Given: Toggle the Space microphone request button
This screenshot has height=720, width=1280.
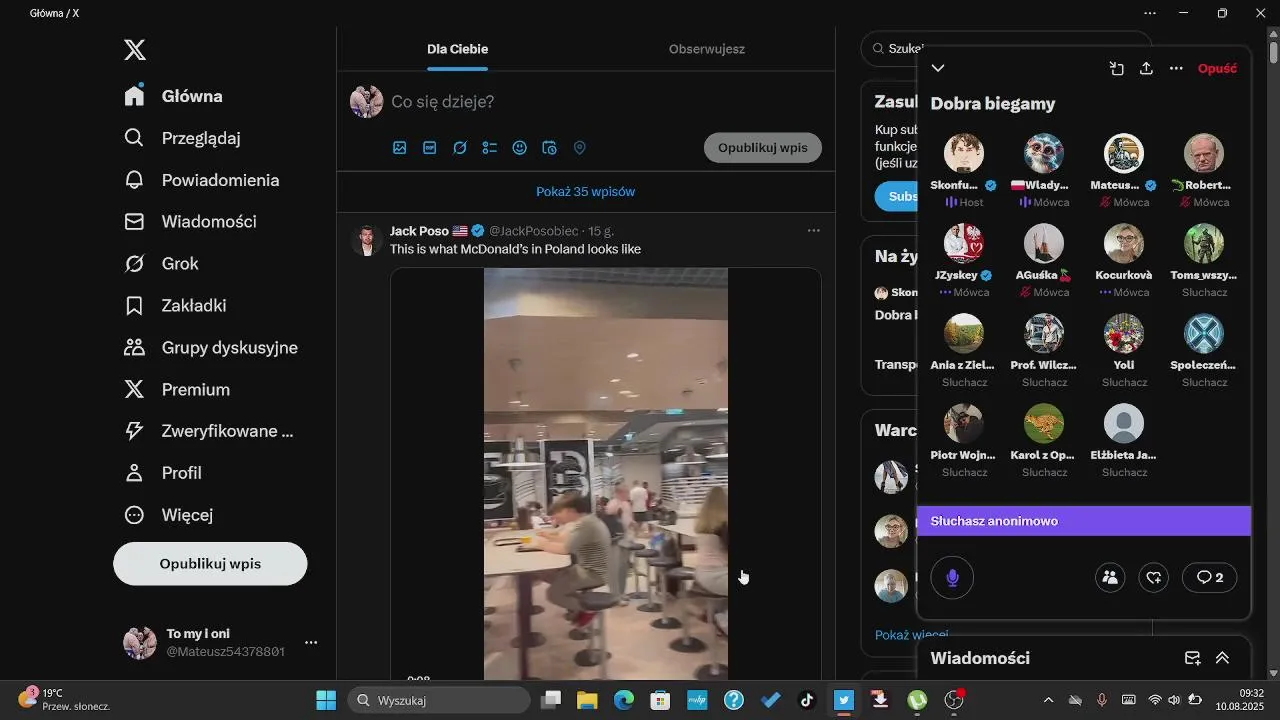Looking at the screenshot, I should 952,578.
